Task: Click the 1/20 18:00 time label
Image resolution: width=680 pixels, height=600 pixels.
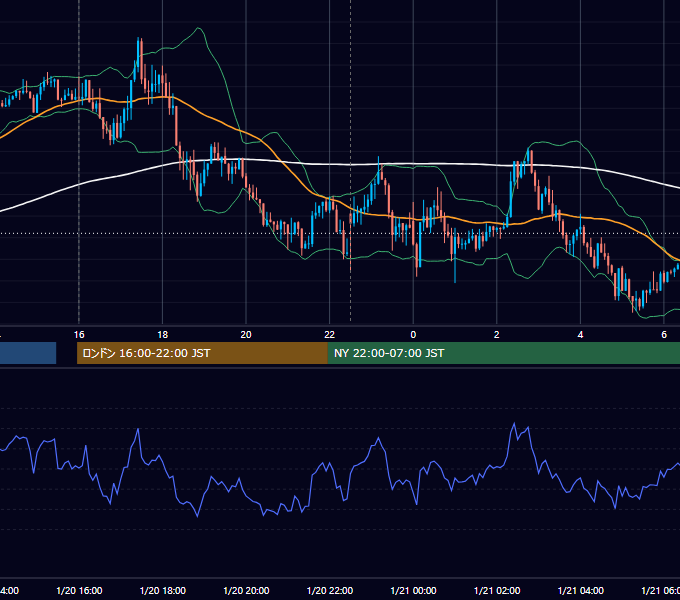Action: point(163,590)
